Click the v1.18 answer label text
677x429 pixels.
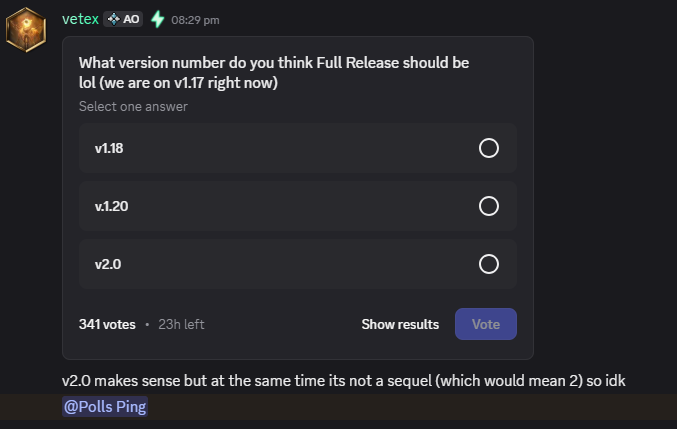tap(109, 148)
